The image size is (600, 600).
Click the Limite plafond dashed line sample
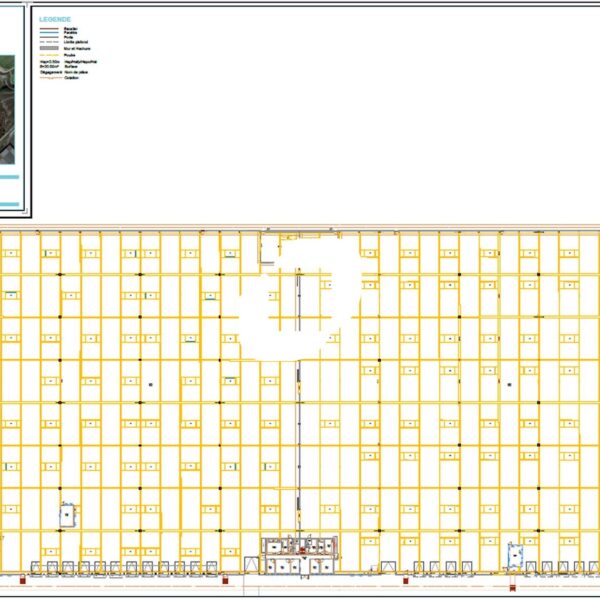point(49,42)
